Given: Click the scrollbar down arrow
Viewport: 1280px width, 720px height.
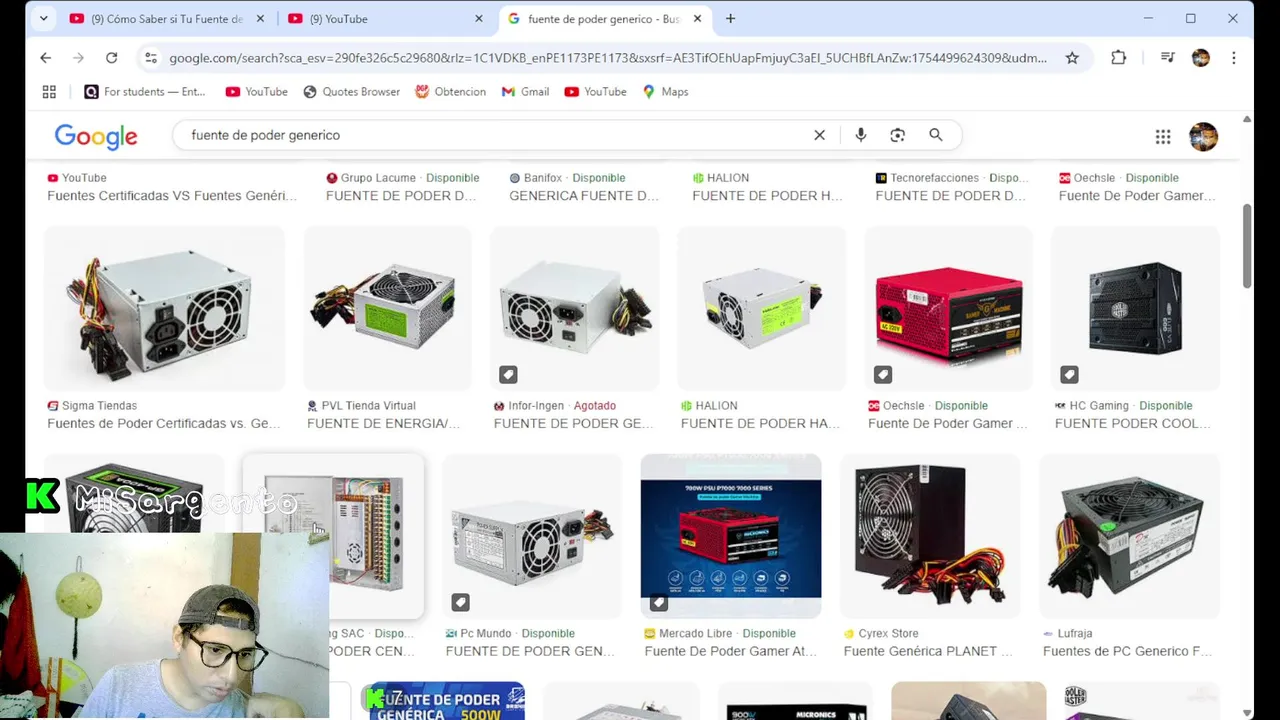Looking at the screenshot, I should tap(1246, 712).
